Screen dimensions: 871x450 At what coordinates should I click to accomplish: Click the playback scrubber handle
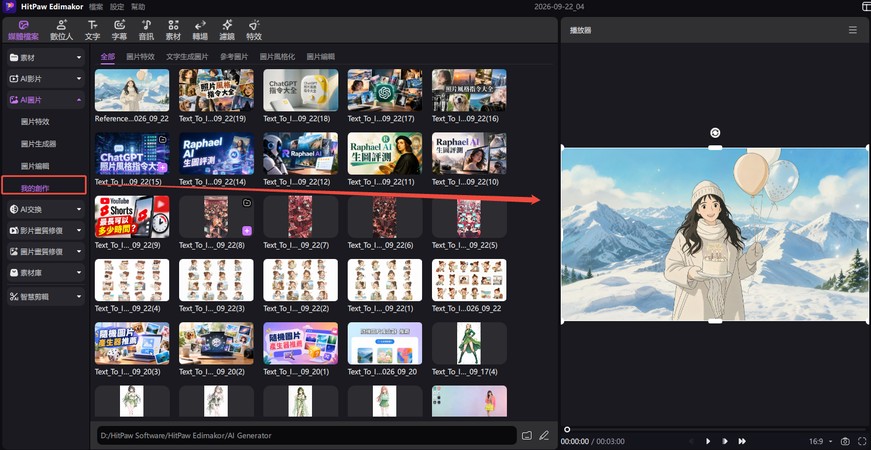click(x=567, y=429)
